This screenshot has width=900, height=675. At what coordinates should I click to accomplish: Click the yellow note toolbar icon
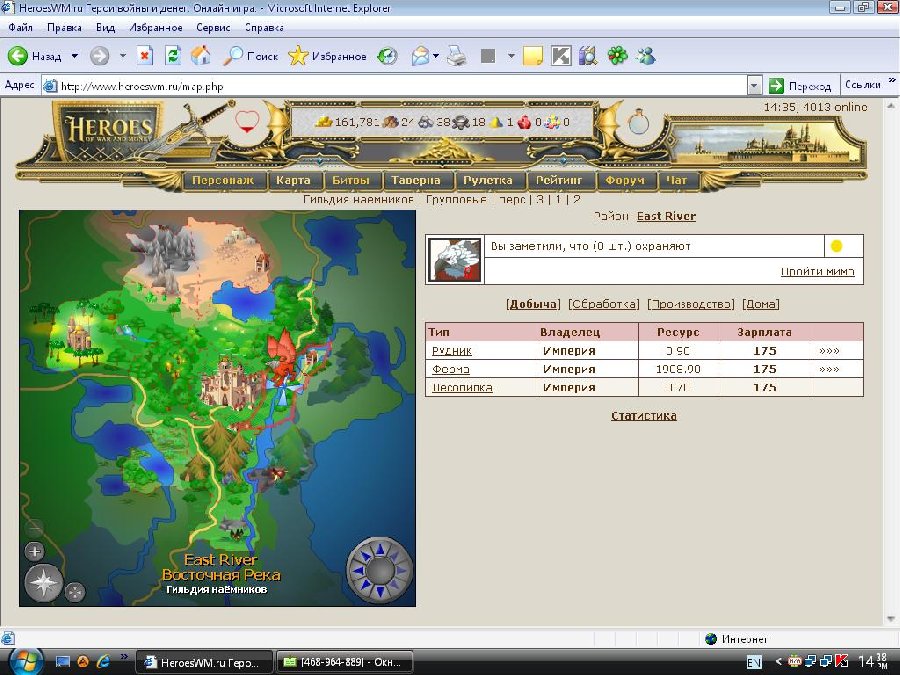533,56
